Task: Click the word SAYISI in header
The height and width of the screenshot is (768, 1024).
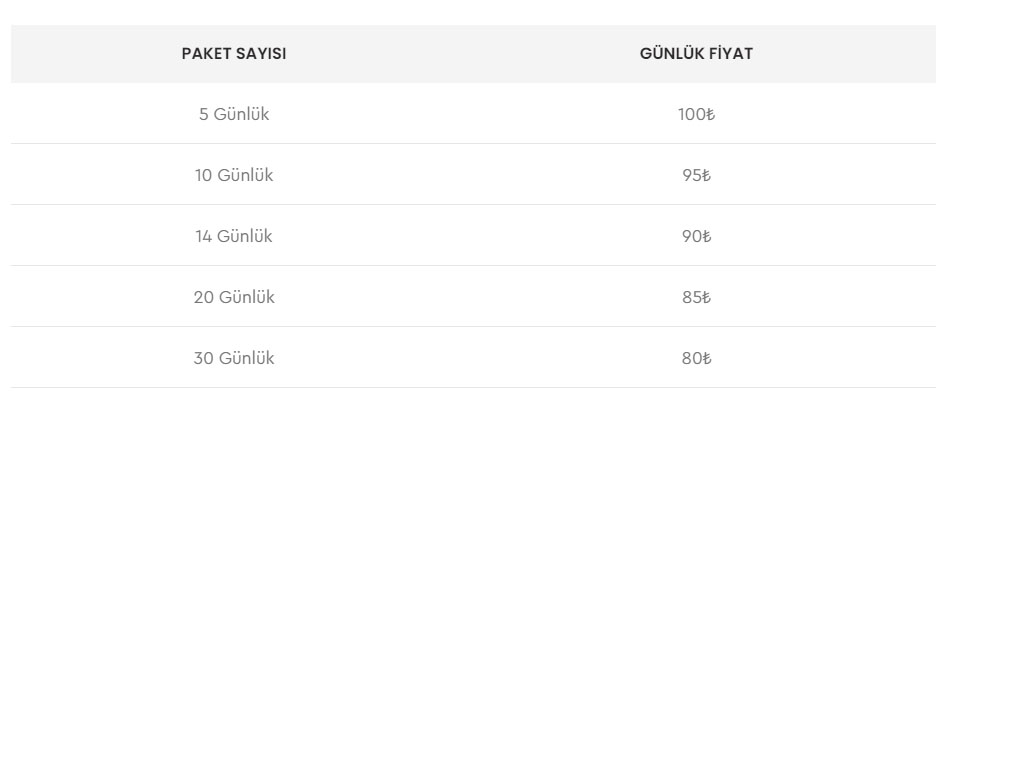Action: pos(261,54)
